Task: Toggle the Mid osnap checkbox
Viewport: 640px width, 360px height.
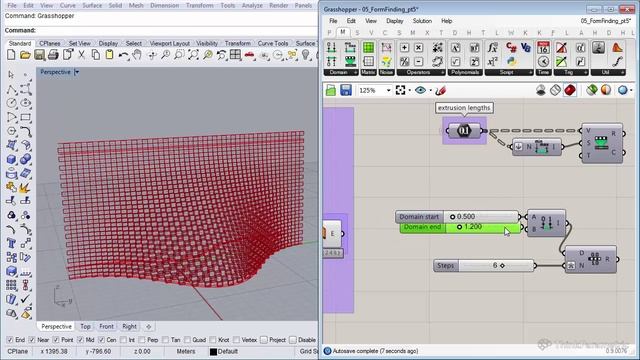Action: tap(80, 340)
